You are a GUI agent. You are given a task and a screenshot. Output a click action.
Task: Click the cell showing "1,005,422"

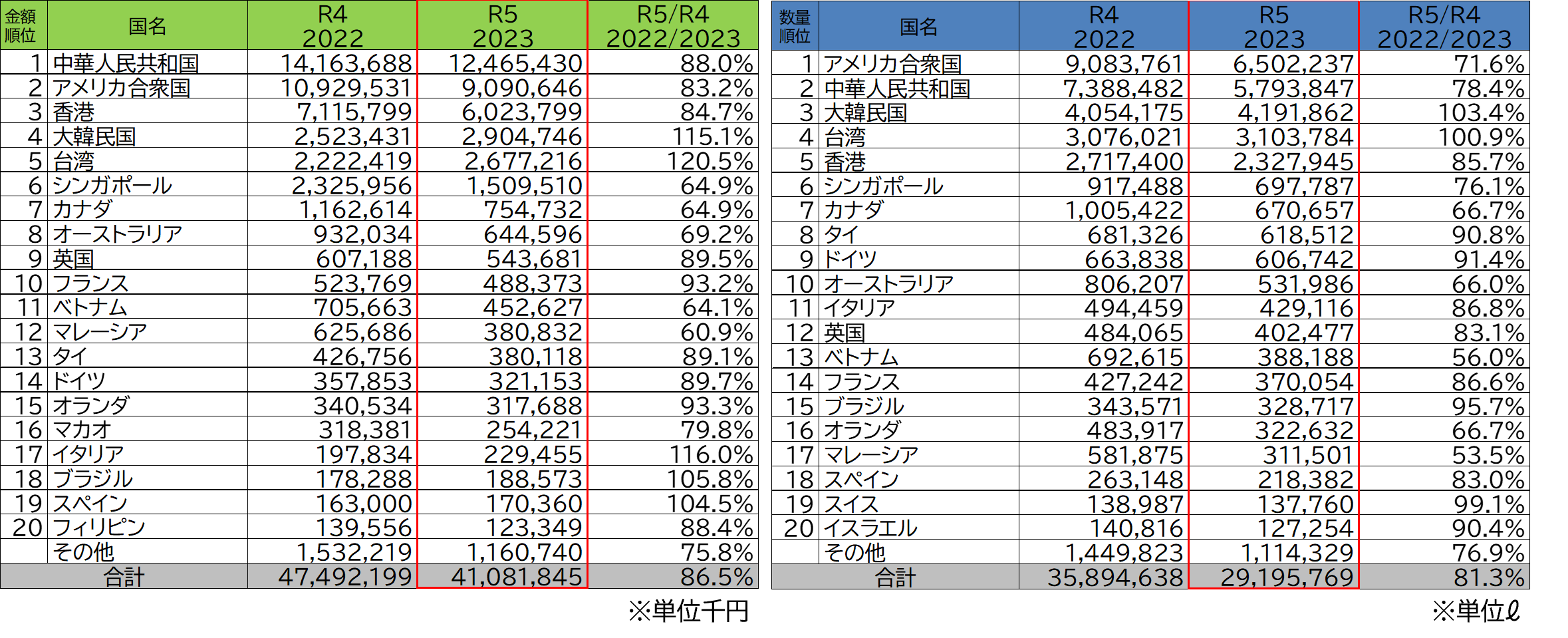click(x=1104, y=210)
